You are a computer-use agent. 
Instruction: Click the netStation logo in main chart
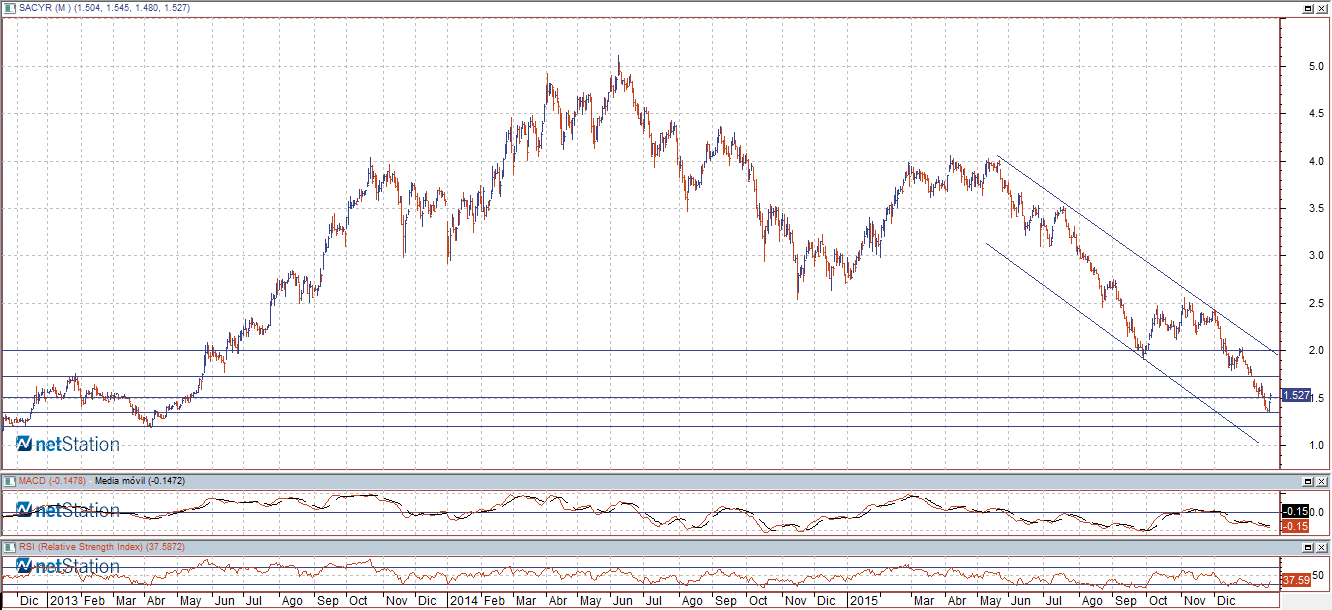pyautogui.click(x=68, y=444)
